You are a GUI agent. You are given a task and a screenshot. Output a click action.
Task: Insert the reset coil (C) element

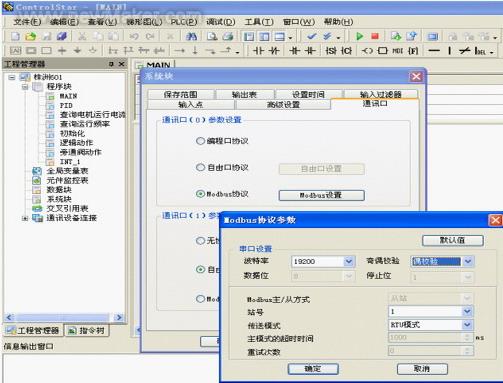point(347,51)
